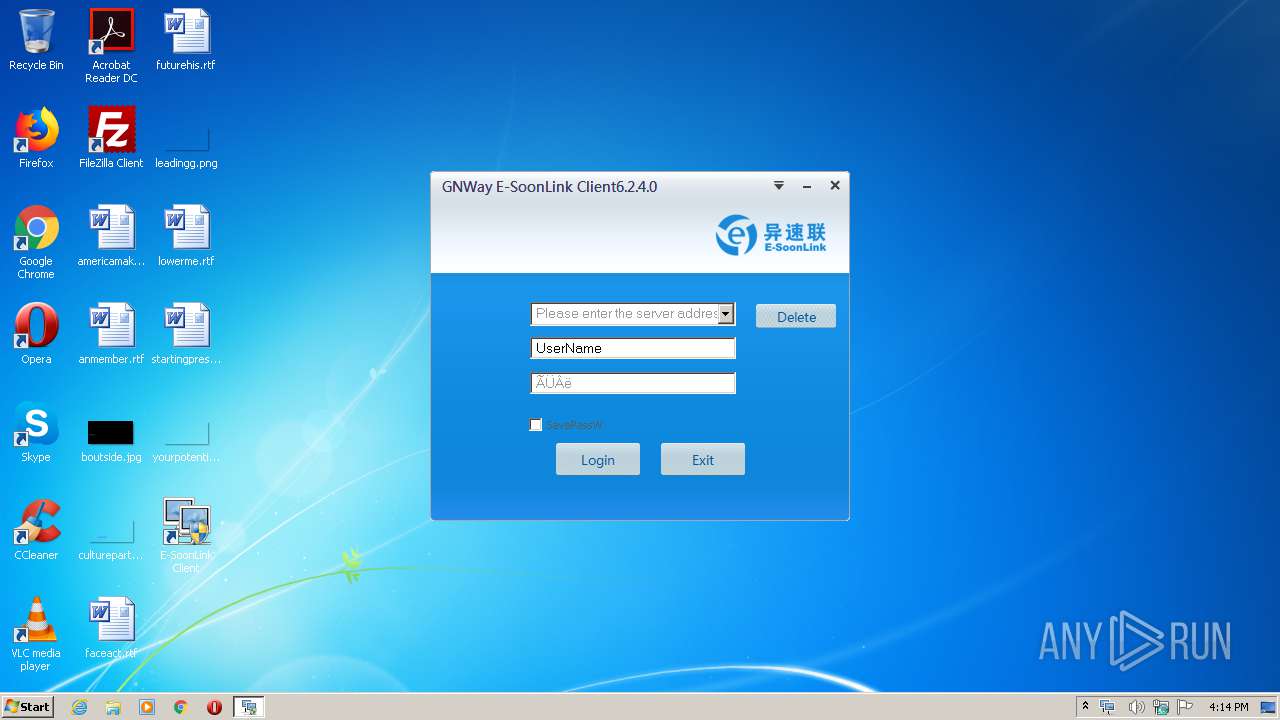Open Opera from the taskbar

(214, 707)
